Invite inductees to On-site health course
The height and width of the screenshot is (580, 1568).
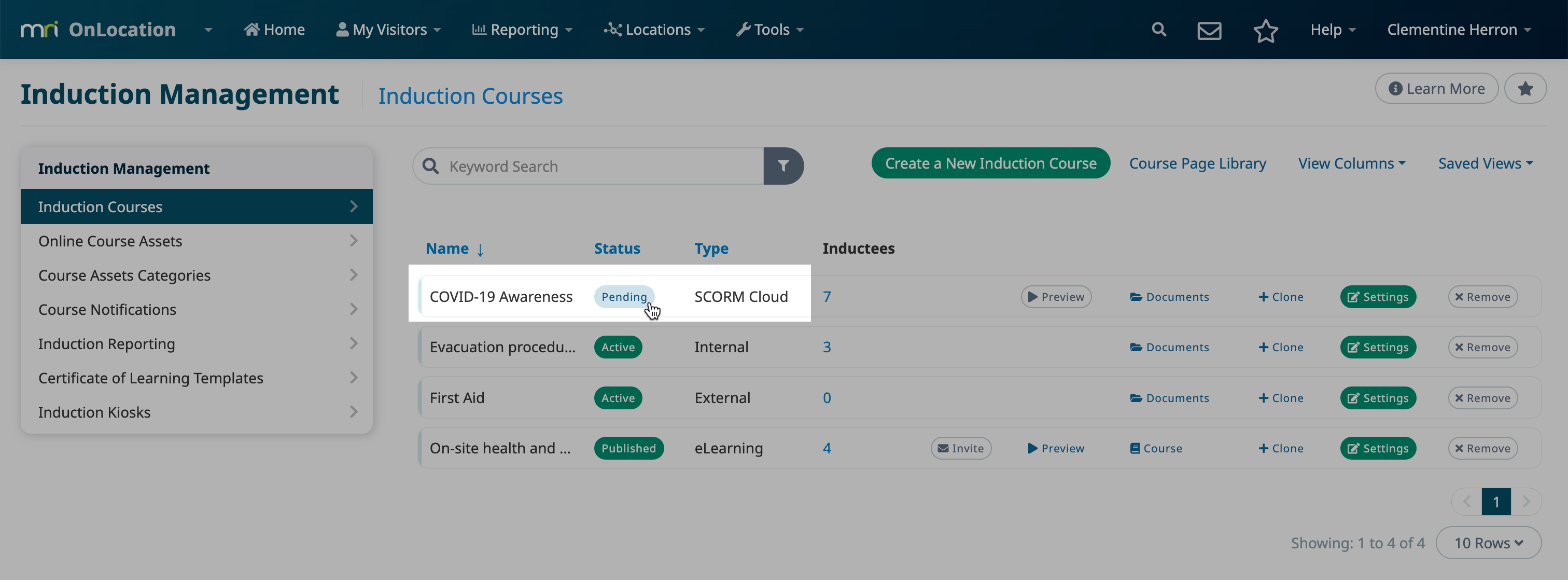pyautogui.click(x=960, y=448)
